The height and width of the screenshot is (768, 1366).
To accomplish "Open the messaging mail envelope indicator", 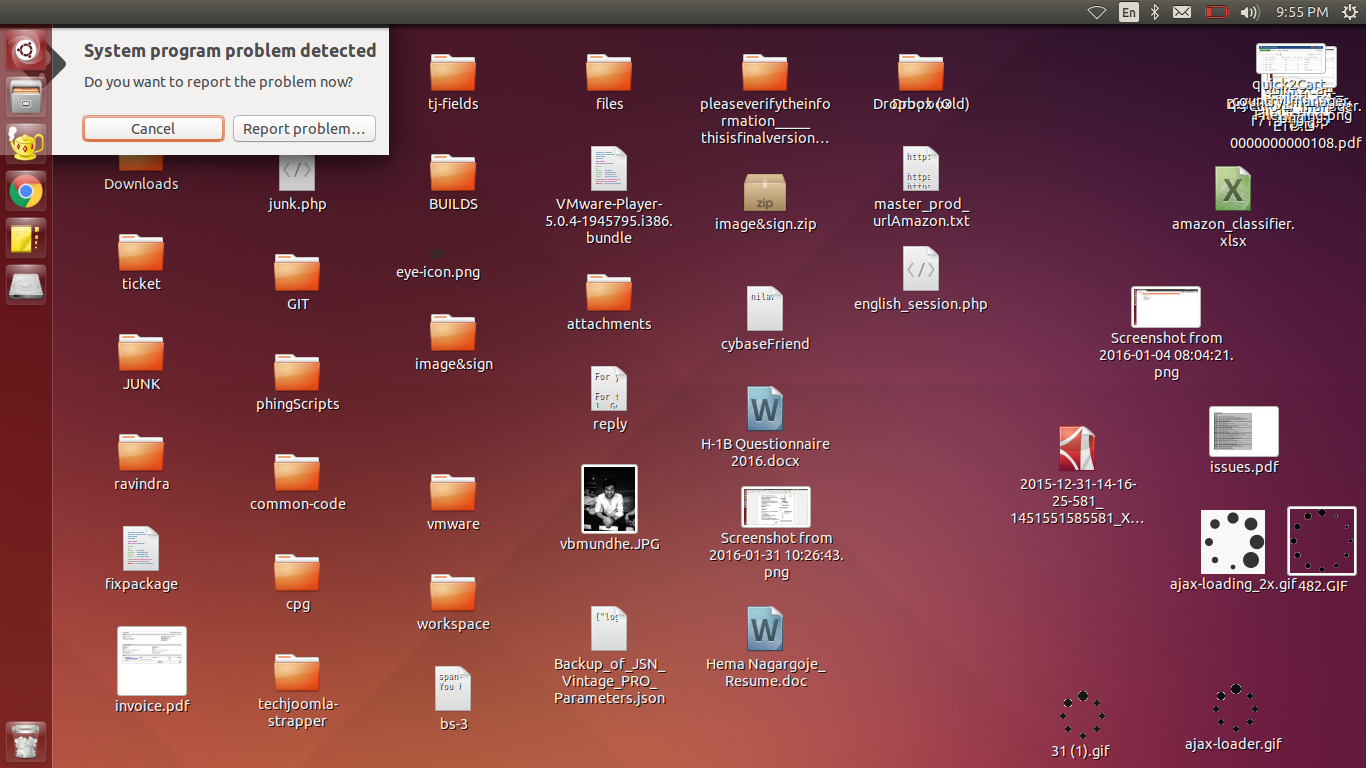I will point(1182,12).
